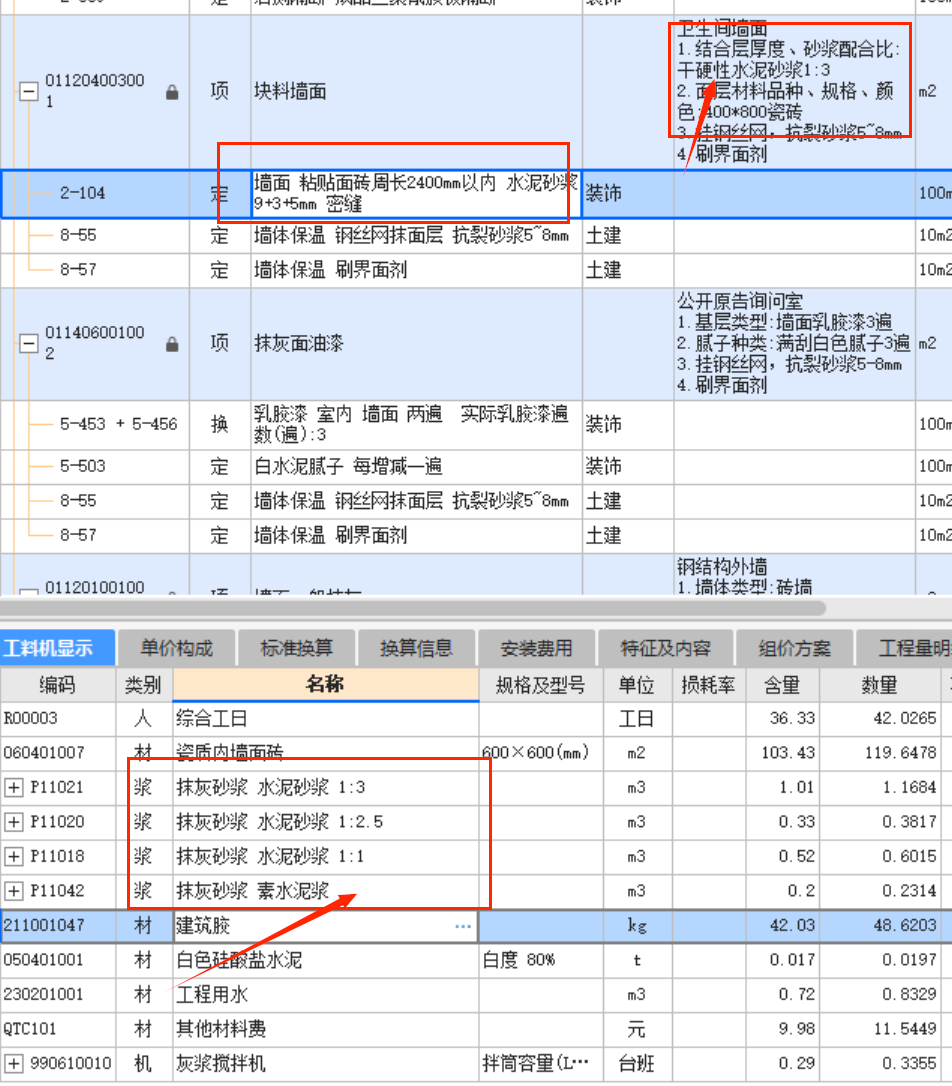
Task: Click the horizontal scrollbar of upper table
Action: 413,608
